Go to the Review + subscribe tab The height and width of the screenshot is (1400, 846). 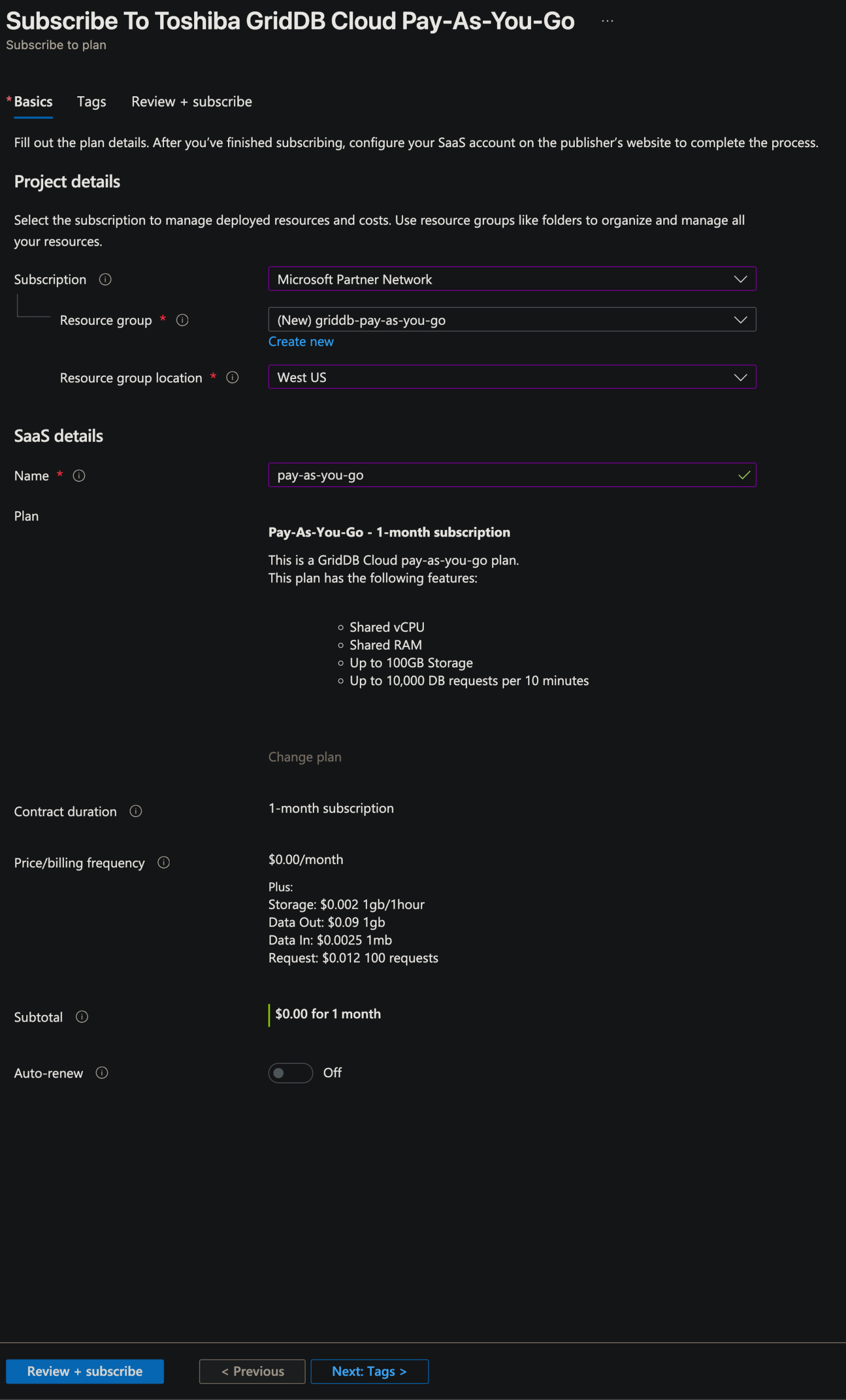click(191, 102)
